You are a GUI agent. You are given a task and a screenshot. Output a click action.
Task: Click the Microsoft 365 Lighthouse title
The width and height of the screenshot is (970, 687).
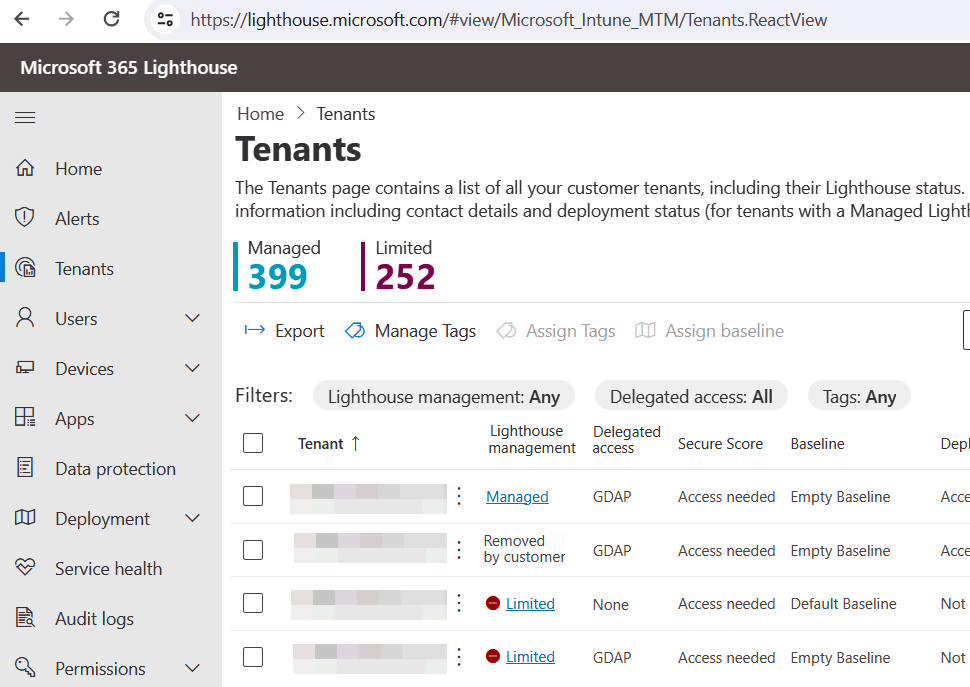pos(129,67)
